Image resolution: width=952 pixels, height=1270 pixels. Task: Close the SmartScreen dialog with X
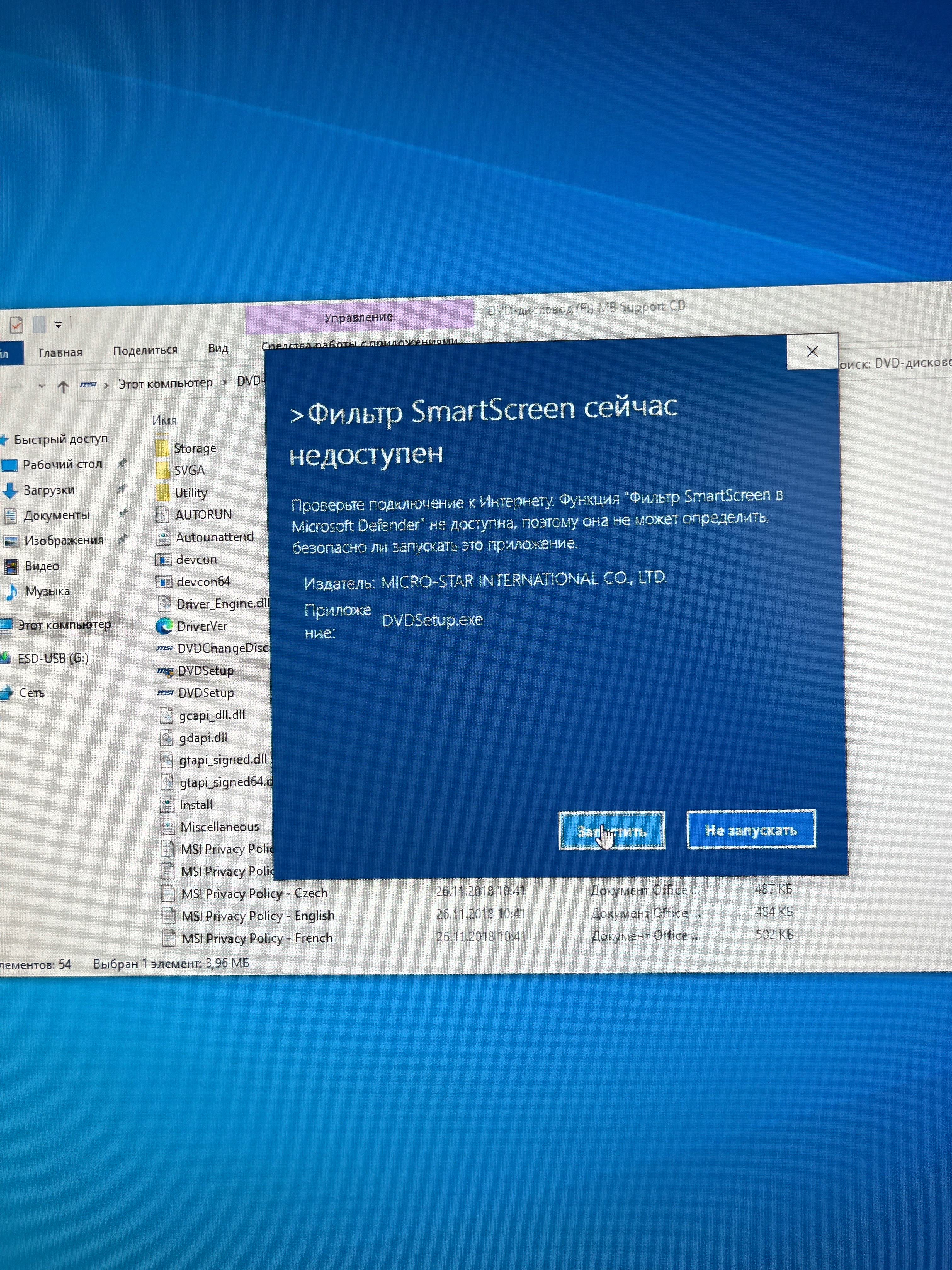[812, 352]
